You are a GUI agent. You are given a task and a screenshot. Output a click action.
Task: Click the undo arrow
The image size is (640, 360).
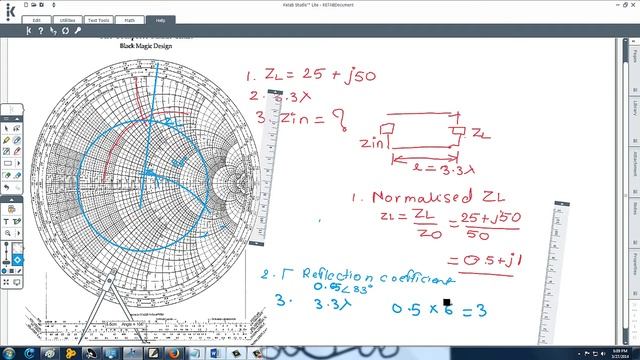pos(7,188)
